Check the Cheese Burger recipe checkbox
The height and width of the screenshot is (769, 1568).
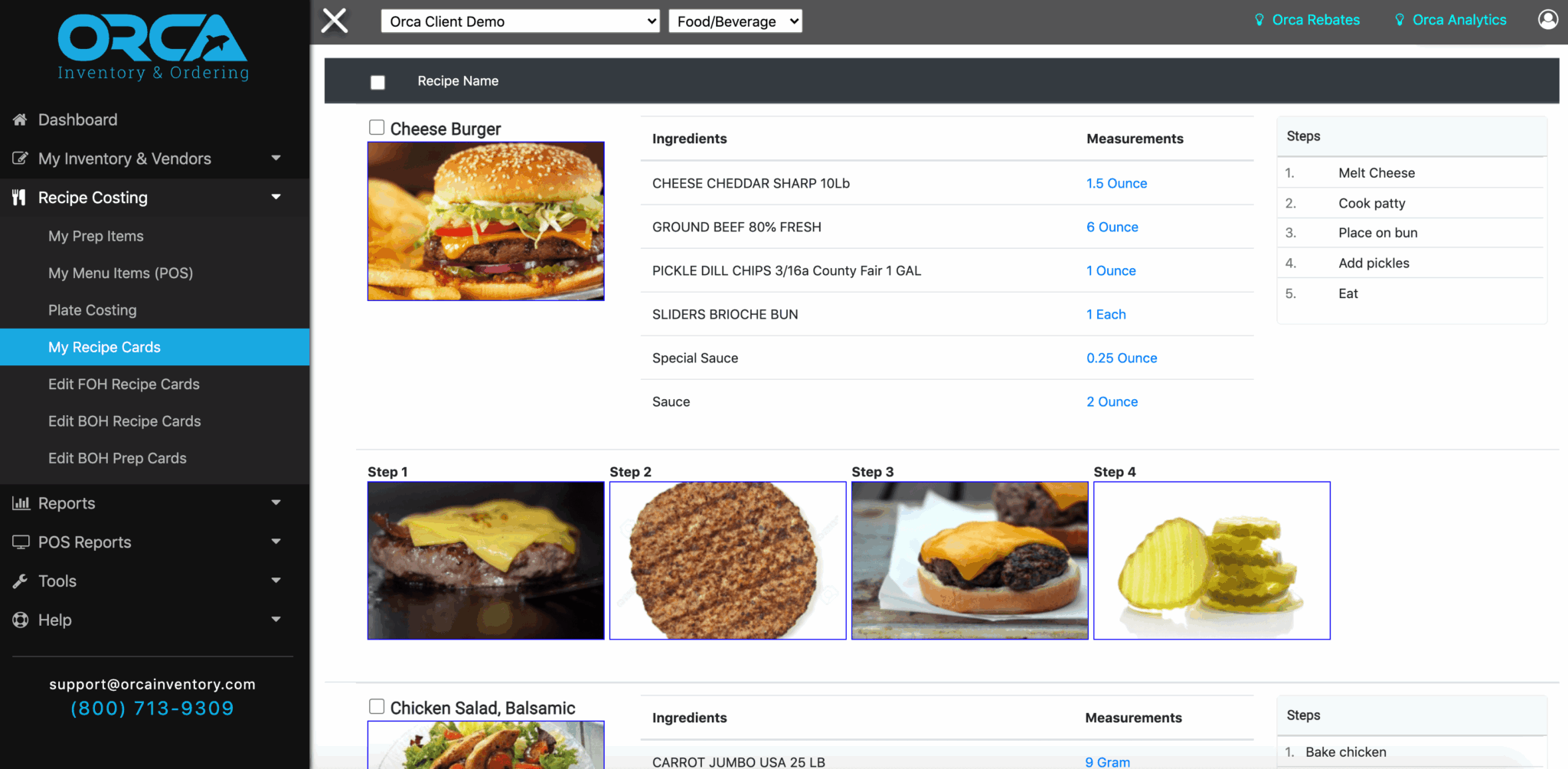(377, 127)
